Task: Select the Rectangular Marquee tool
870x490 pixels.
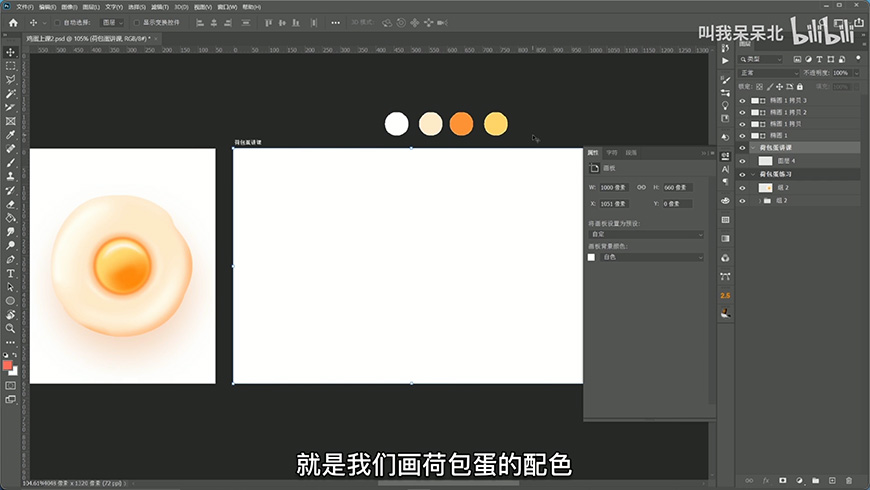Action: [10, 66]
